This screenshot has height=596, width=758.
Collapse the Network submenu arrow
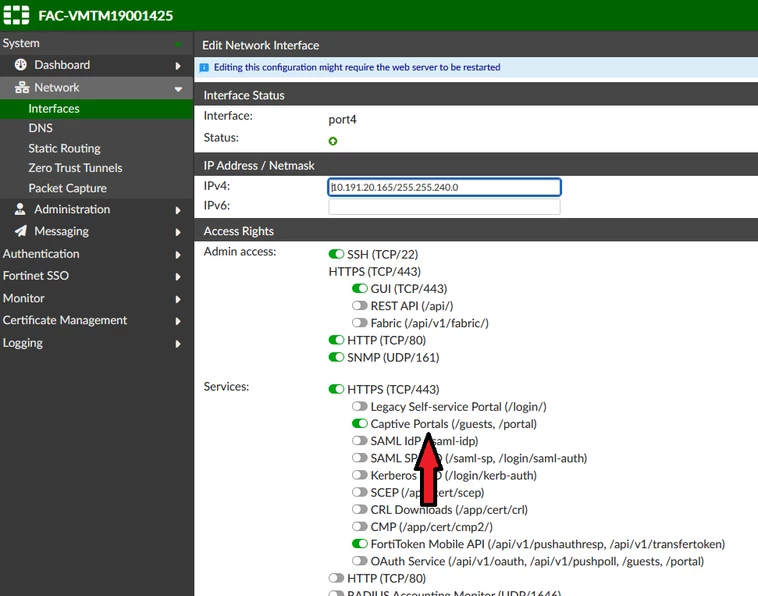click(178, 89)
